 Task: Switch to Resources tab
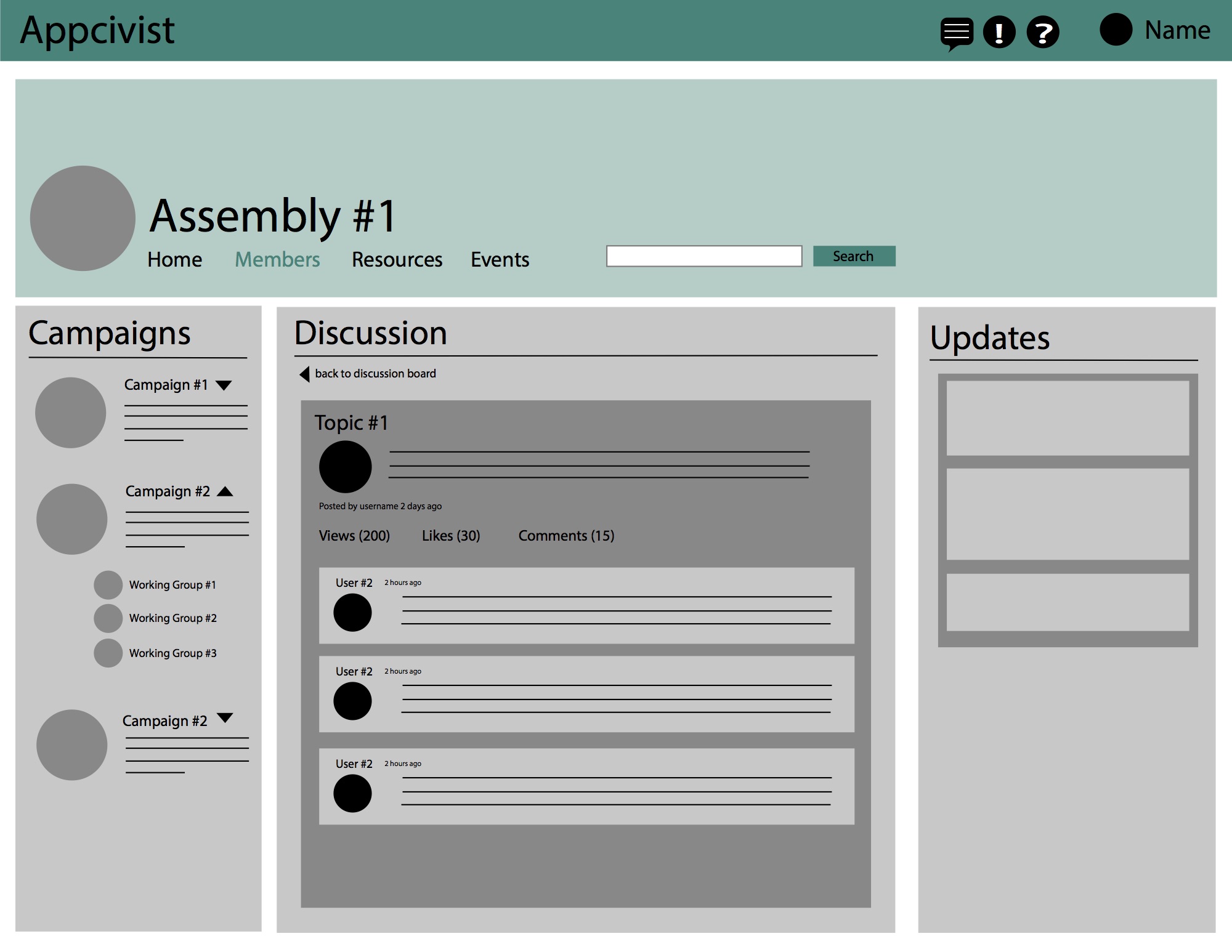click(x=396, y=260)
